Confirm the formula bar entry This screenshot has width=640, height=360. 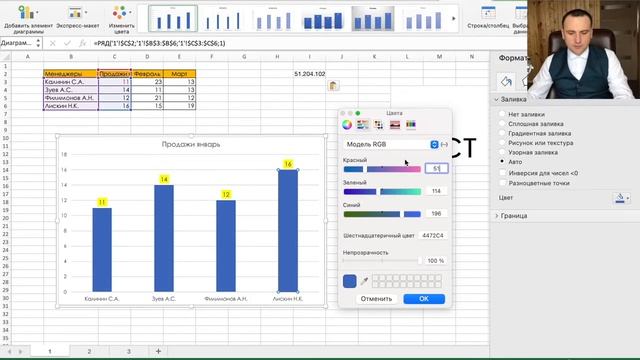67,43
